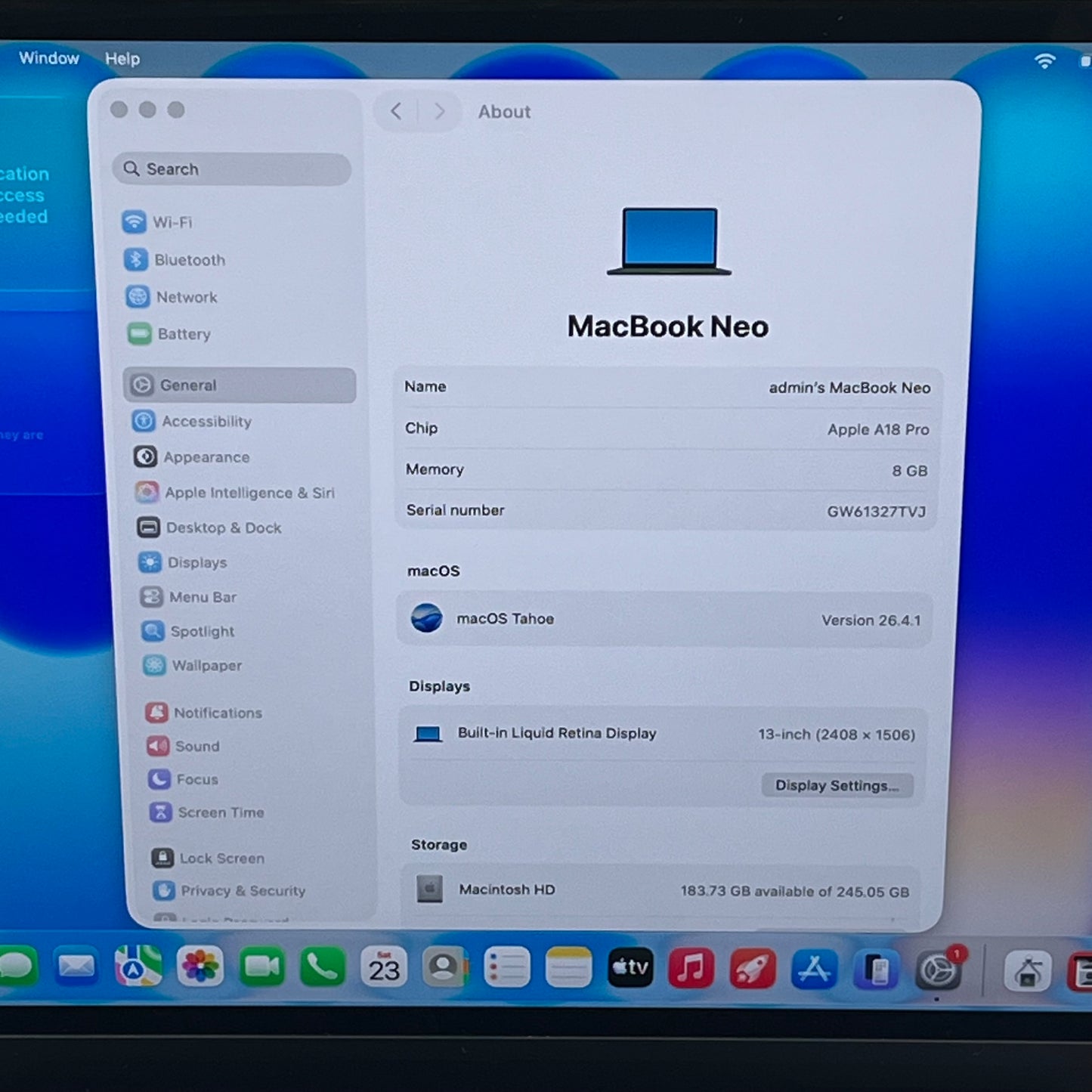Open the red rocket app in the Dock
1092x1092 pixels.
click(753, 969)
